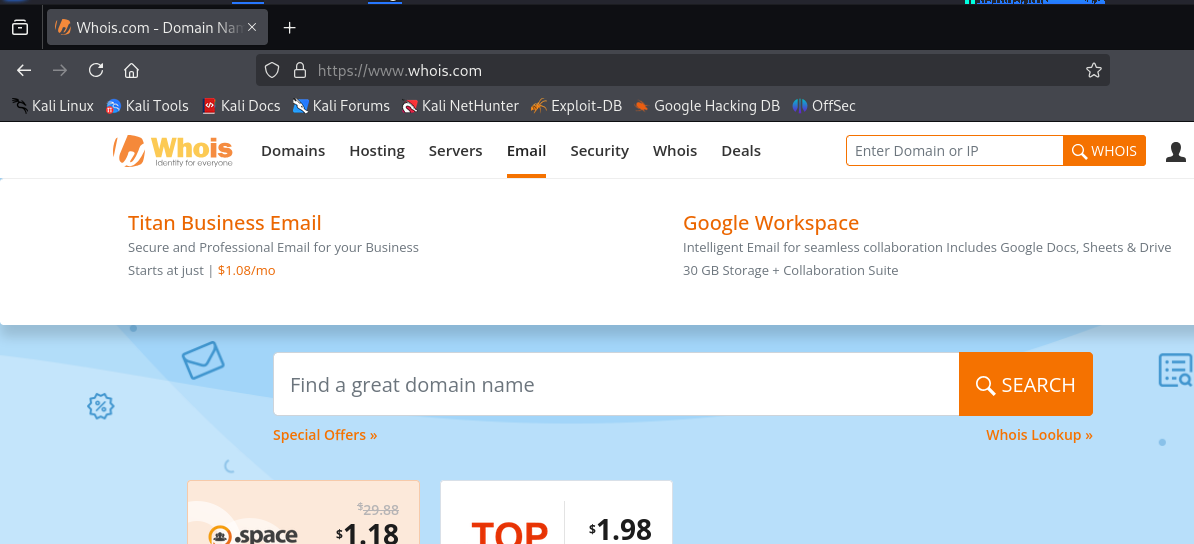Screen dimensions: 1194x544
Task: Open a new browser tab
Action: pos(289,27)
